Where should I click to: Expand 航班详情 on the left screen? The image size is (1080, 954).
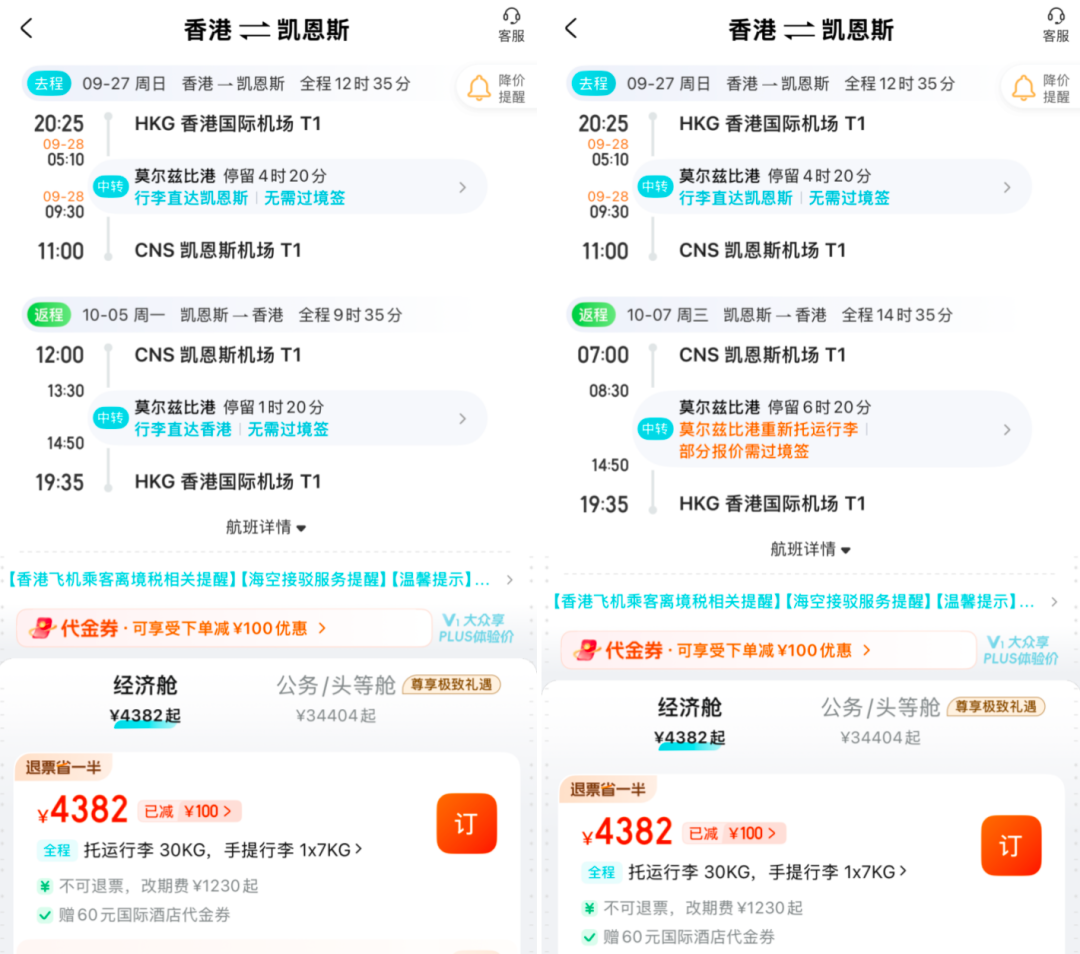pos(266,528)
